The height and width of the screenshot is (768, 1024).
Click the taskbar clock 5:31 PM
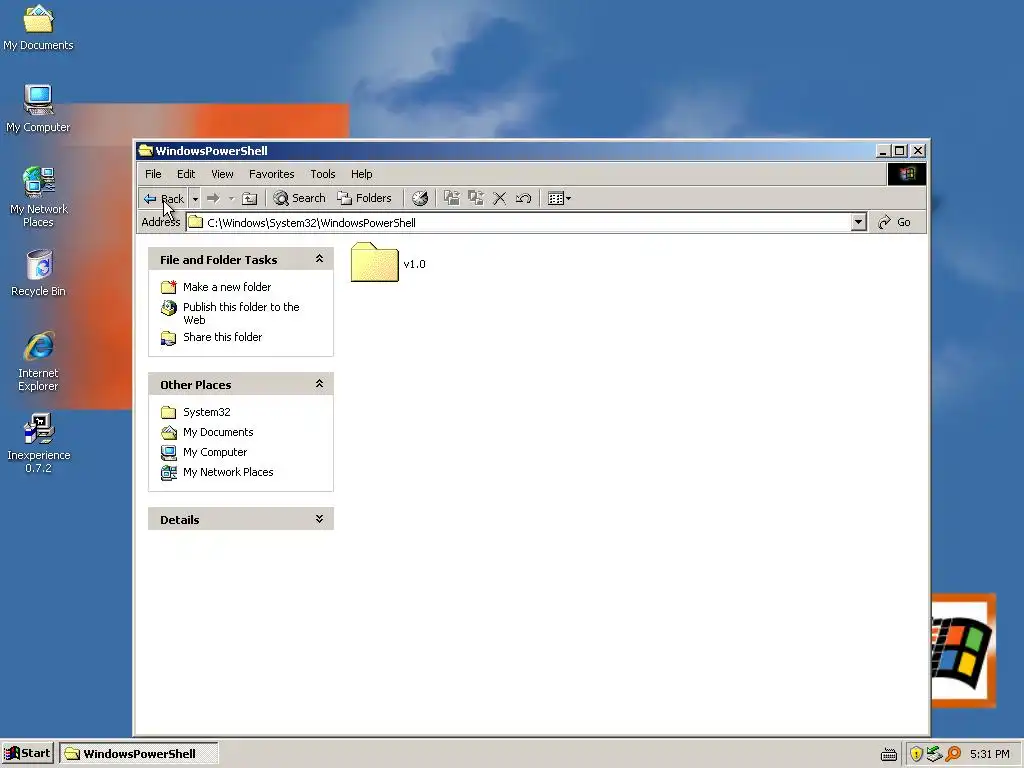coord(990,754)
